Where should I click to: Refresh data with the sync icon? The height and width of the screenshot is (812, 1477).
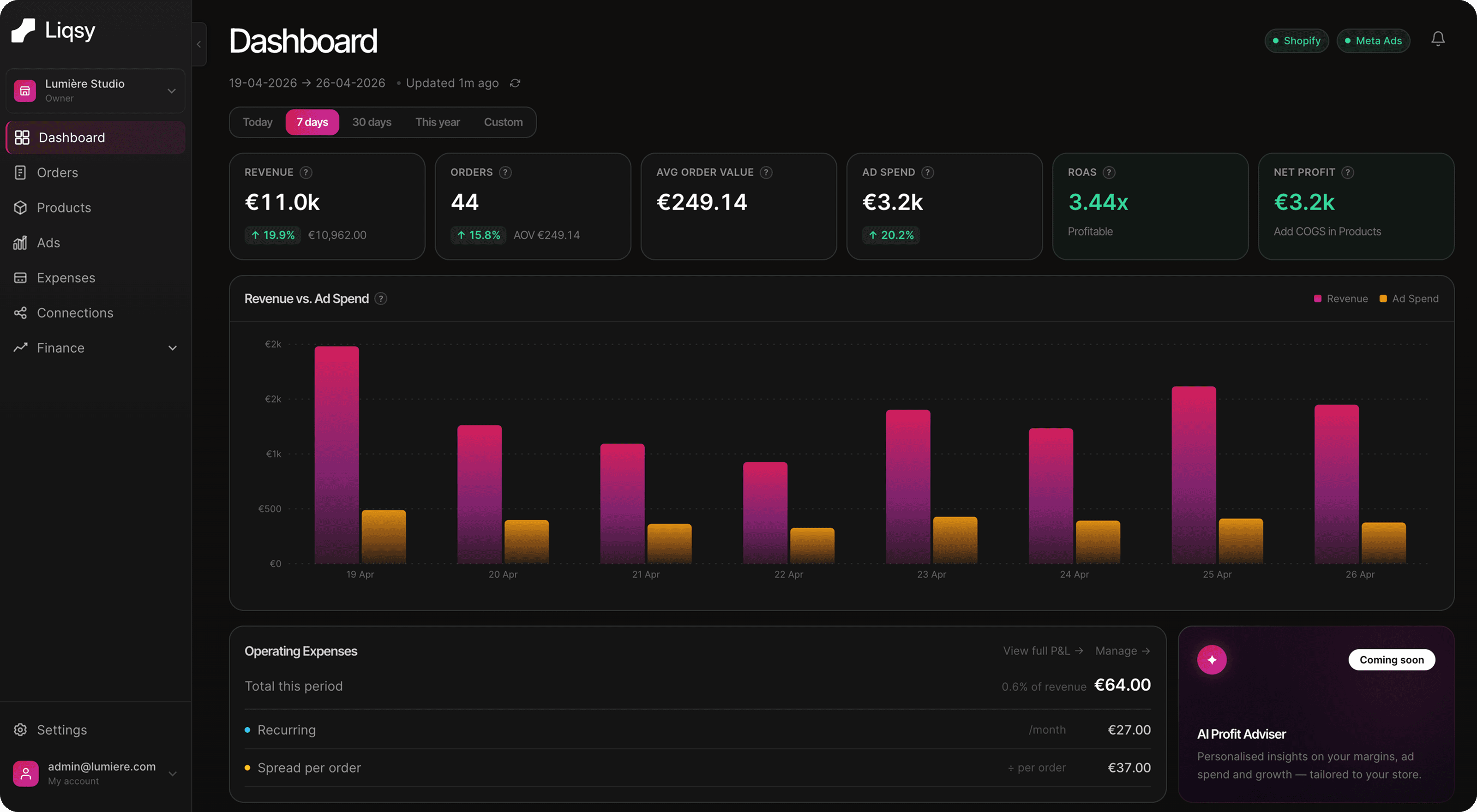tap(515, 83)
